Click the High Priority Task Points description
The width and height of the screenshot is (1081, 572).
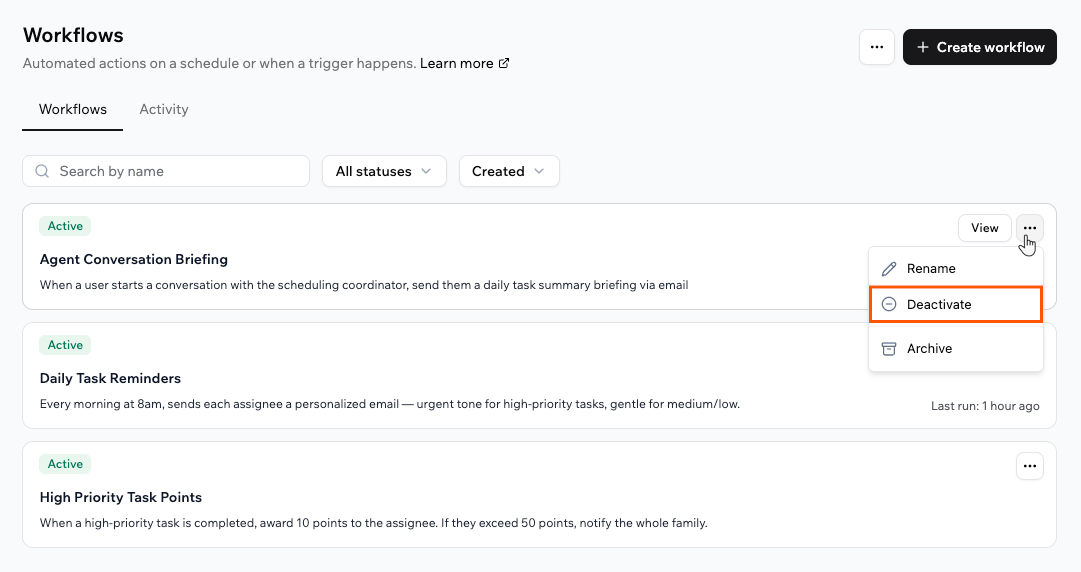pyautogui.click(x=374, y=523)
